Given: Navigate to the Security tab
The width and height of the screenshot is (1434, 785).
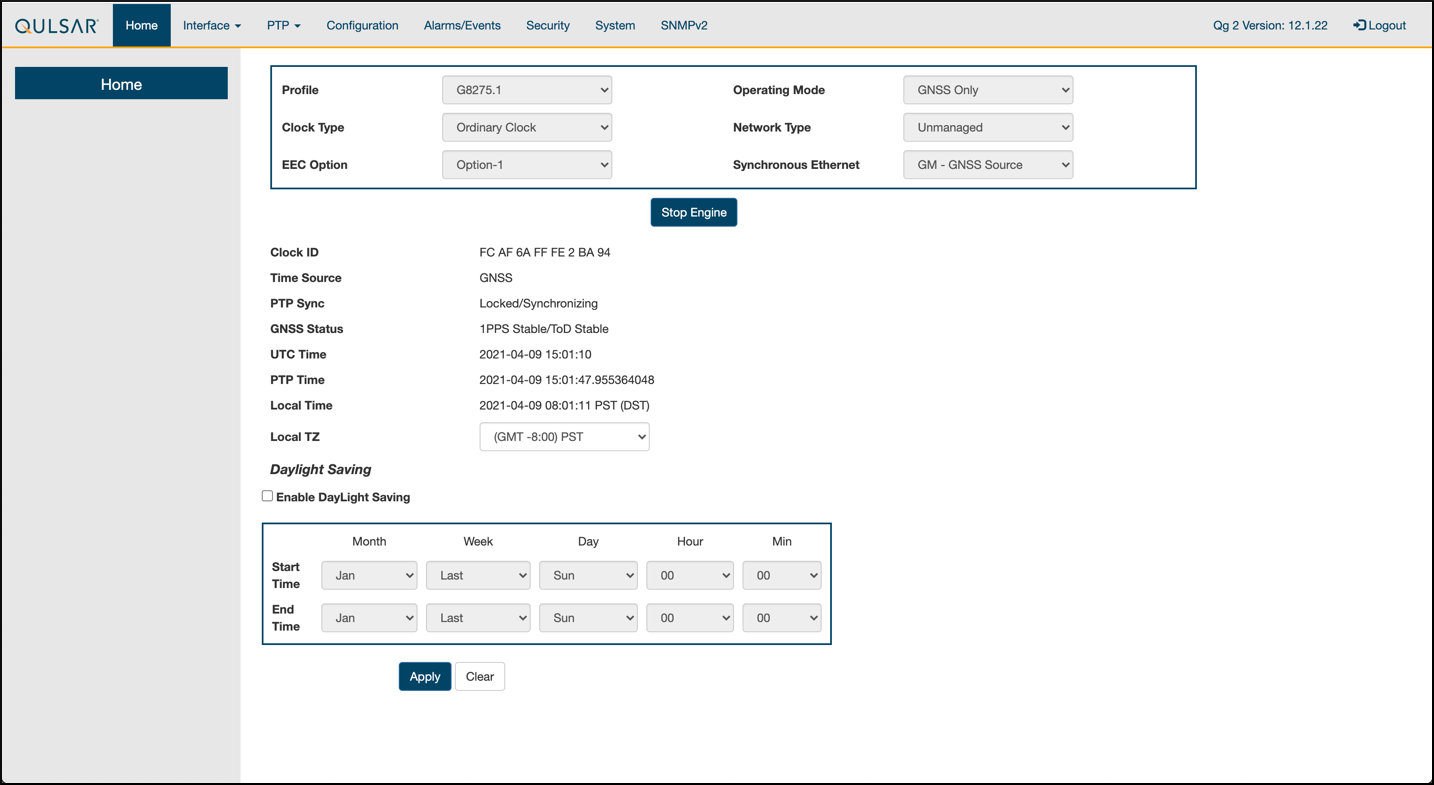Looking at the screenshot, I should 548,26.
